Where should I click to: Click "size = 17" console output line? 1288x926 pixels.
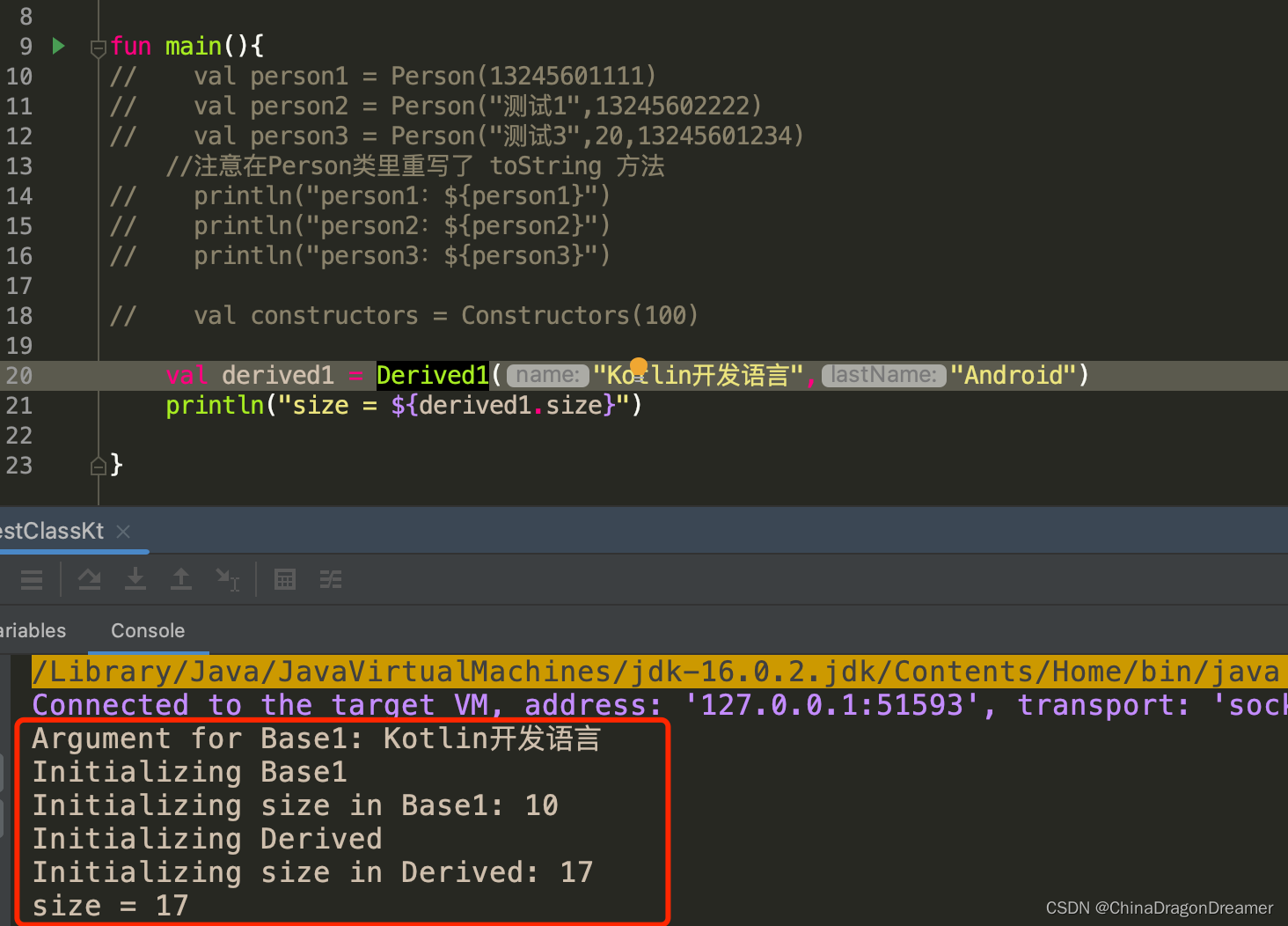point(110,906)
